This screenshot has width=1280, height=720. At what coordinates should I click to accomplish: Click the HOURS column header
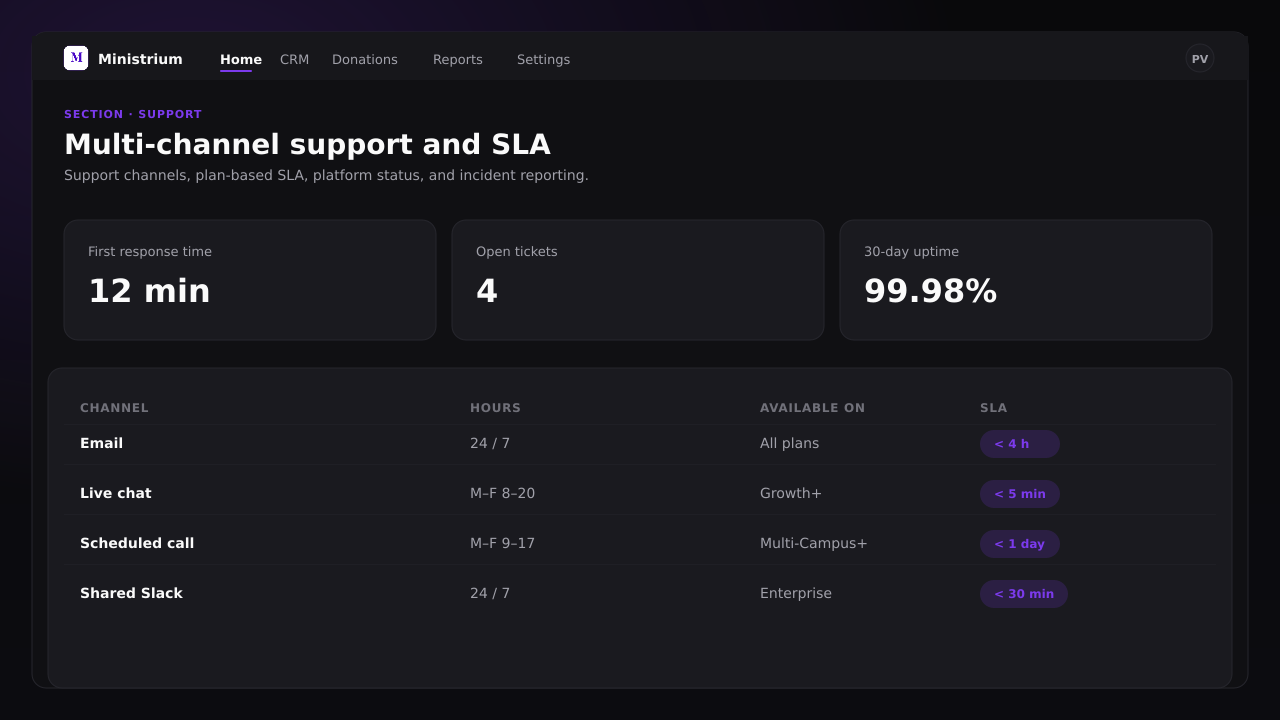click(495, 408)
